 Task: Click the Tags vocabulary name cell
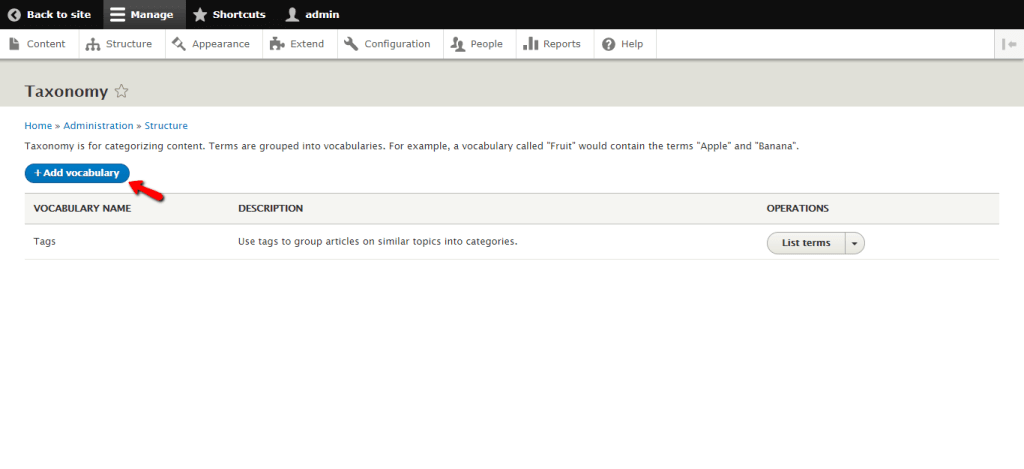(44, 242)
